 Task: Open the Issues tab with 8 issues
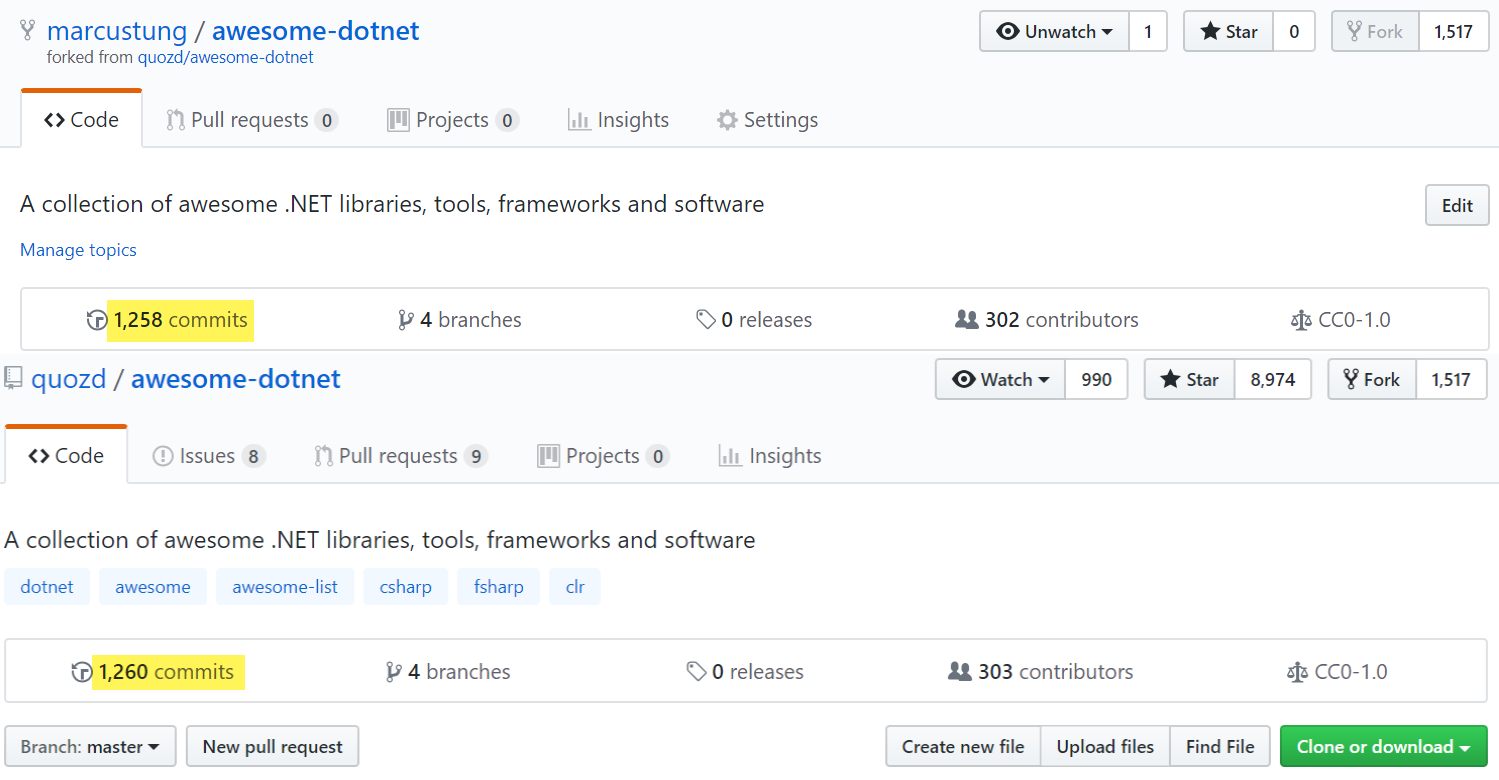pyautogui.click(x=208, y=456)
